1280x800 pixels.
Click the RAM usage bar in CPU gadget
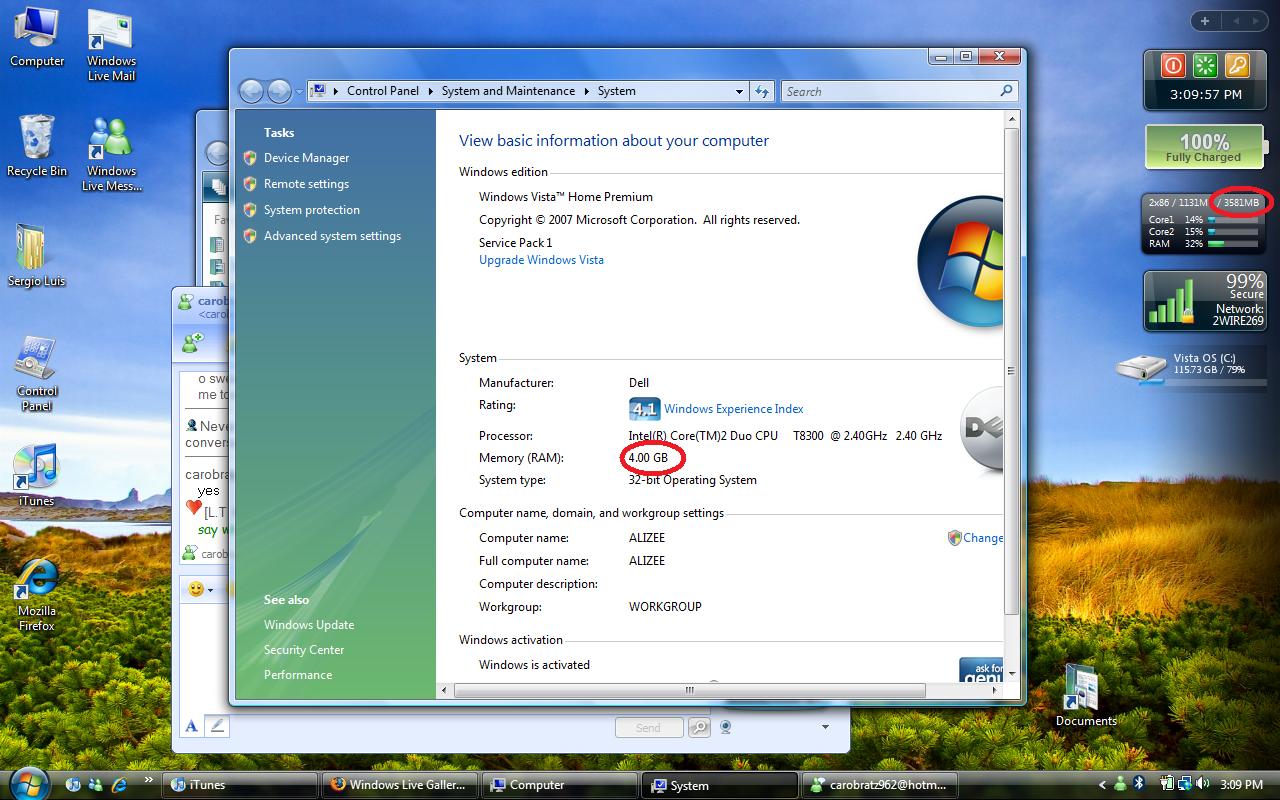click(x=1232, y=244)
